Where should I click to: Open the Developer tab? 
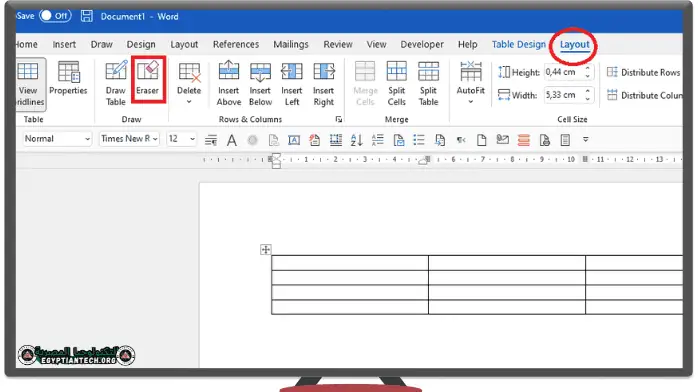point(422,44)
